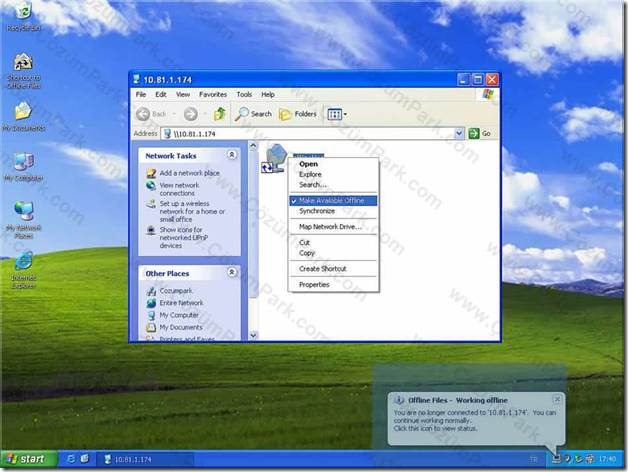This screenshot has height=472, width=628.
Task: Click Show Desktop in Quick Launch
Action: pyautogui.click(x=85, y=459)
